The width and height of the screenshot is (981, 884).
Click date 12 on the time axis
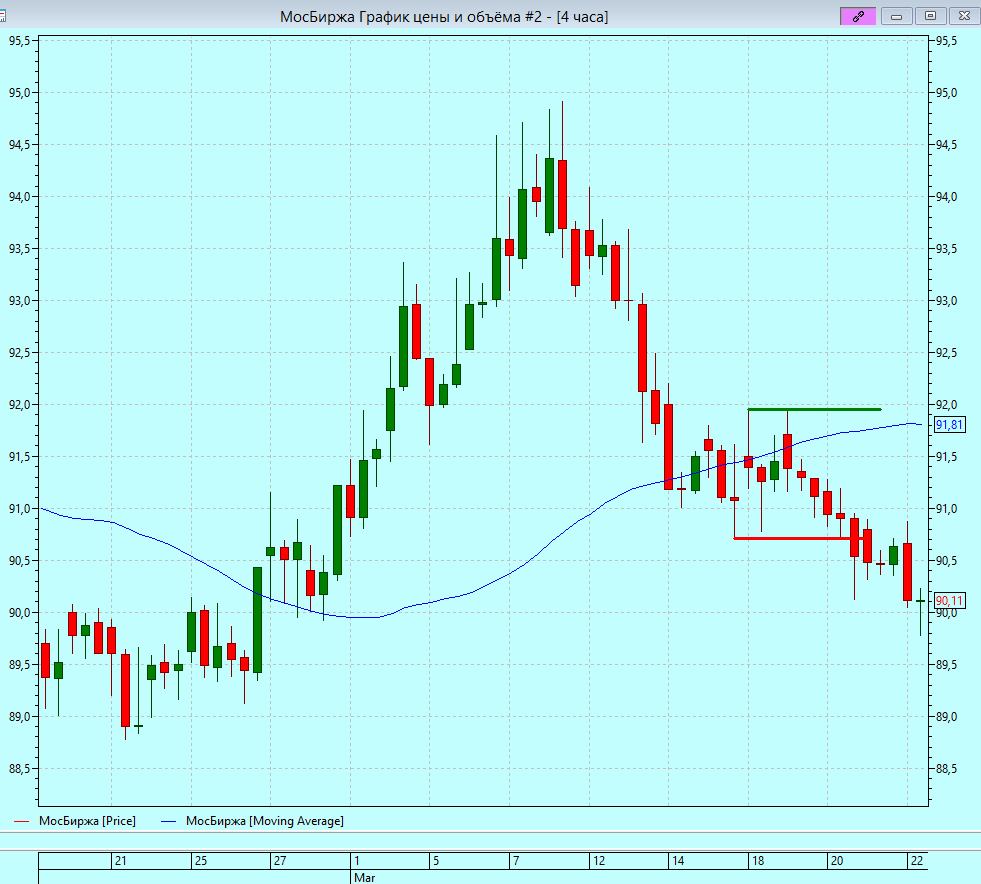pos(599,861)
